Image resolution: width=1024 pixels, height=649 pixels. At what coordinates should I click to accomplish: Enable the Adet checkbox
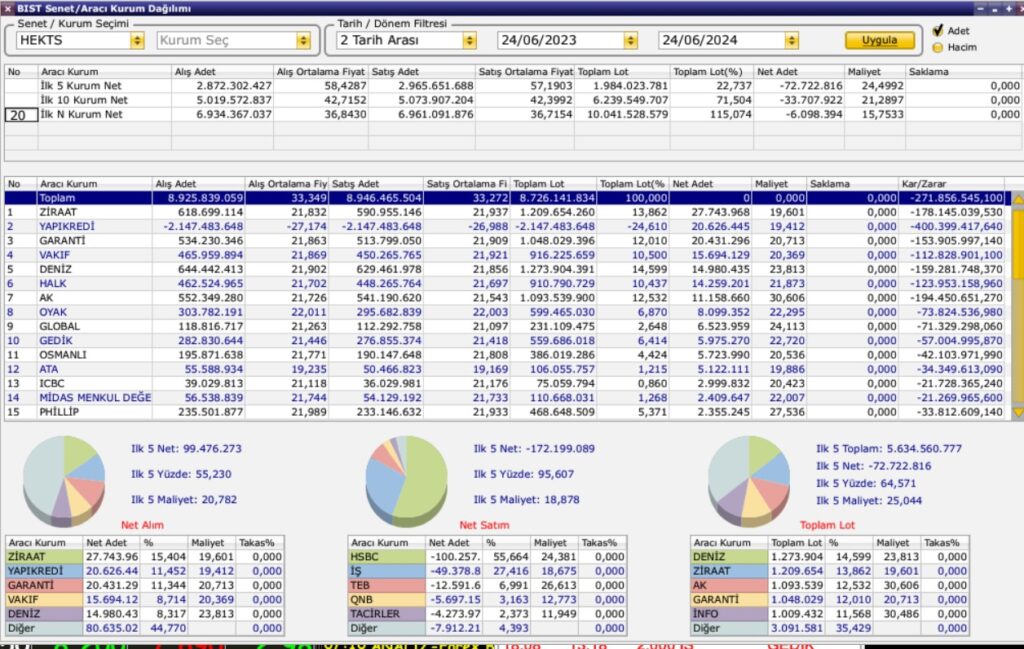pyautogui.click(x=938, y=30)
